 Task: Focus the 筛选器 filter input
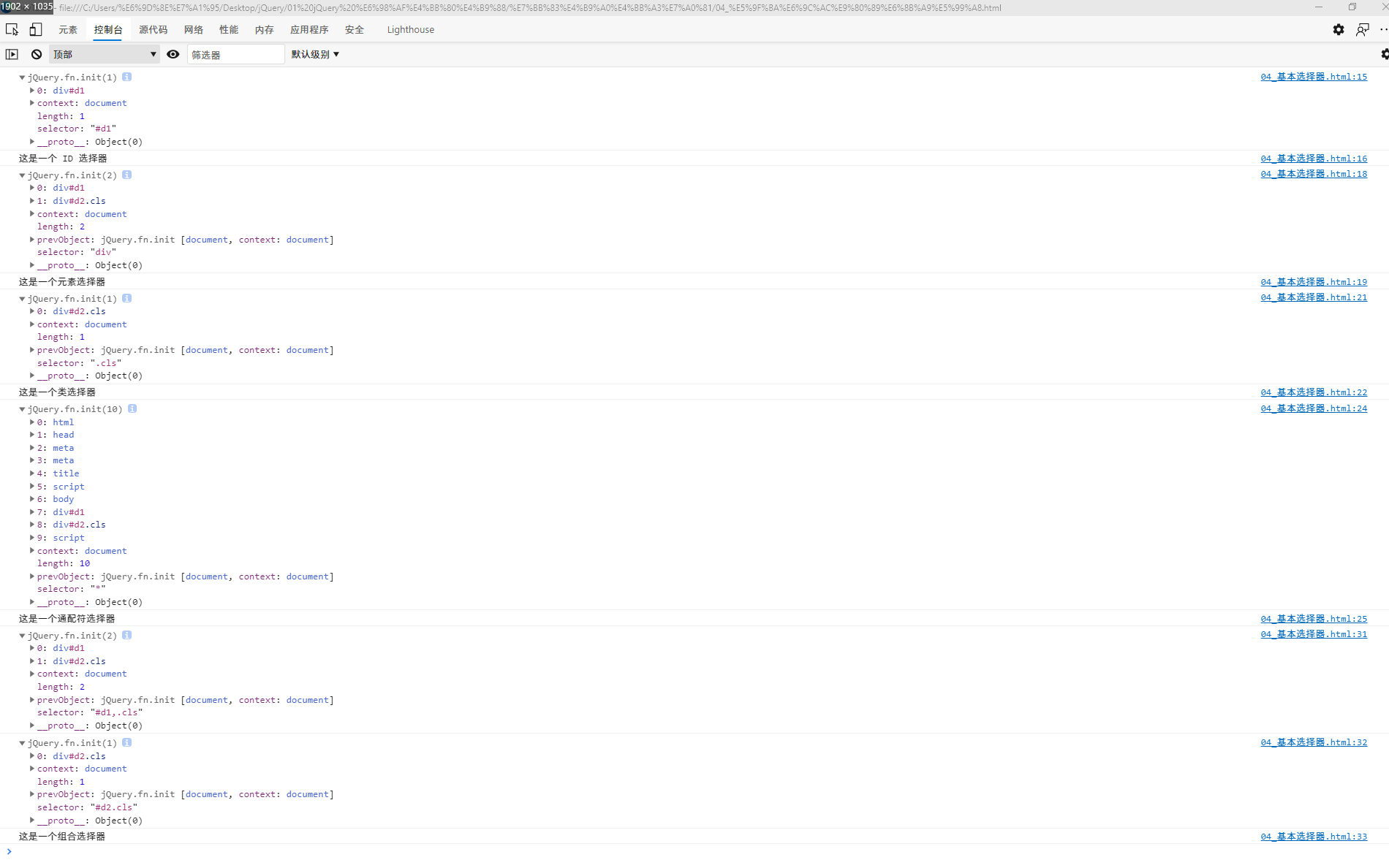(x=235, y=54)
